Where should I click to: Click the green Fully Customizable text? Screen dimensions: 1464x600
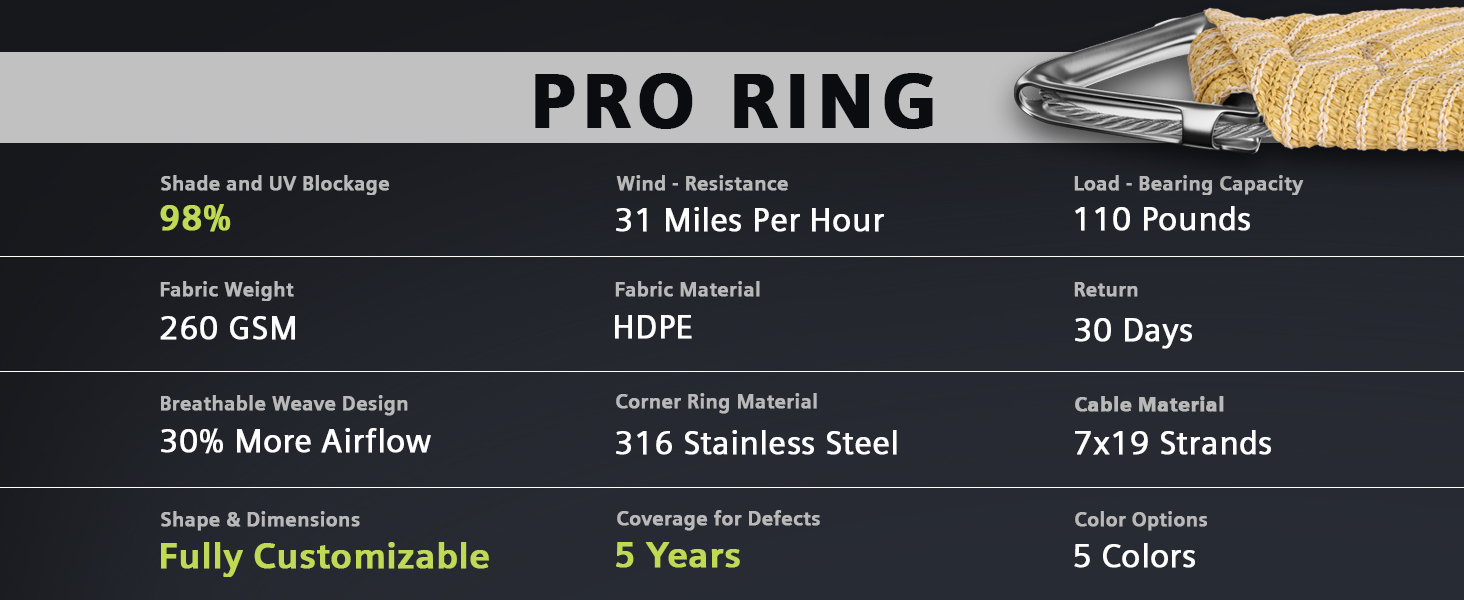click(x=324, y=557)
